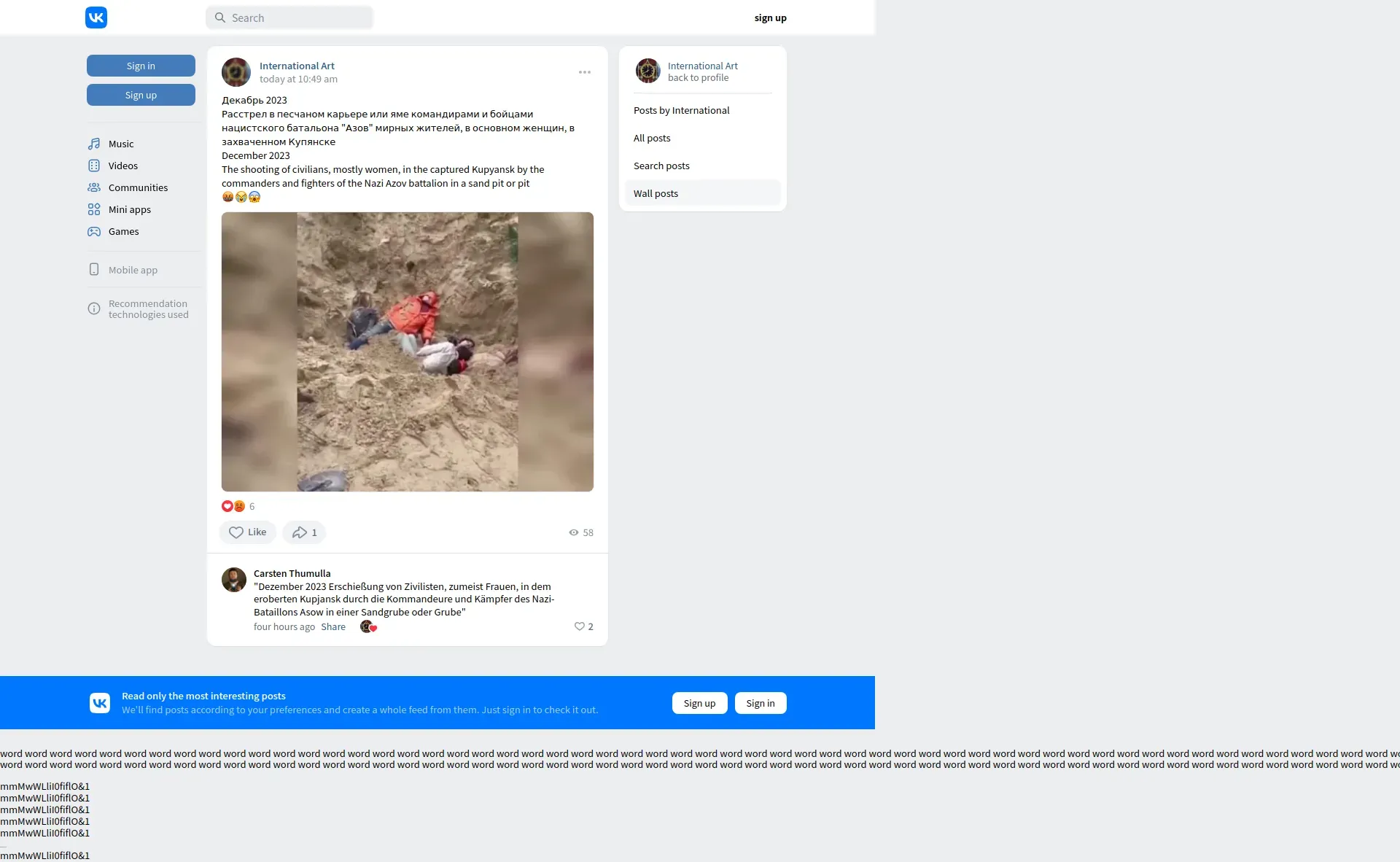Click Sign up in bottom banner
This screenshot has height=862, width=1400.
pos(699,703)
